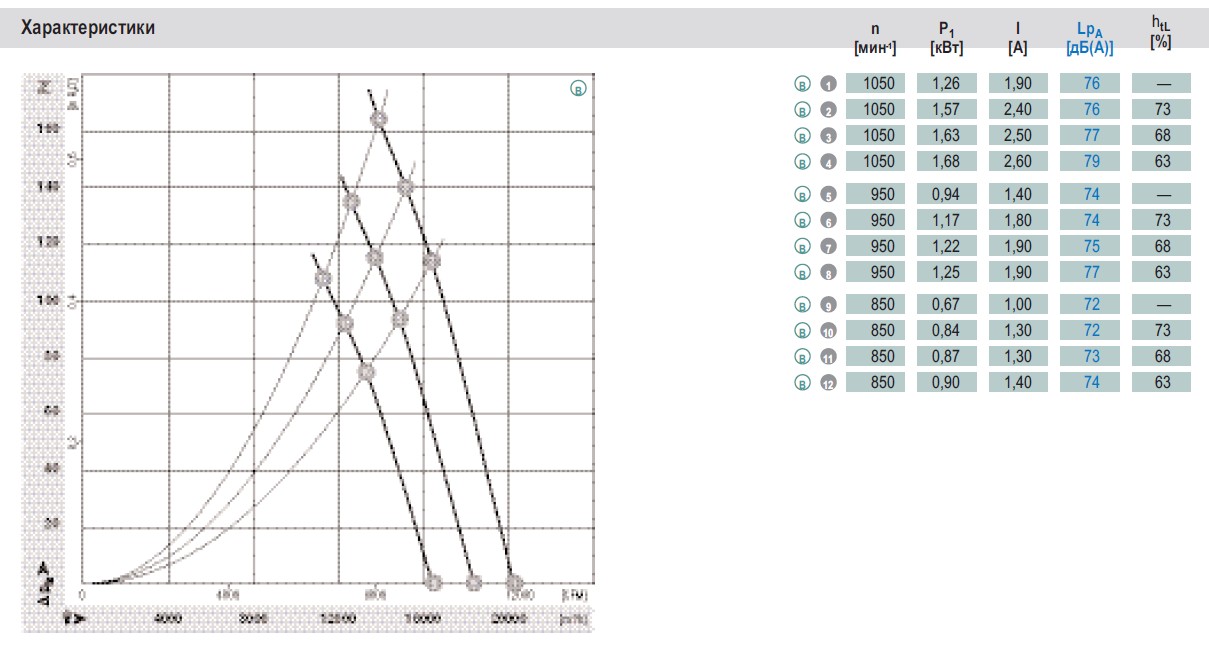Click the I [A] column header
The width and height of the screenshot is (1209, 652).
[x=1018, y=39]
